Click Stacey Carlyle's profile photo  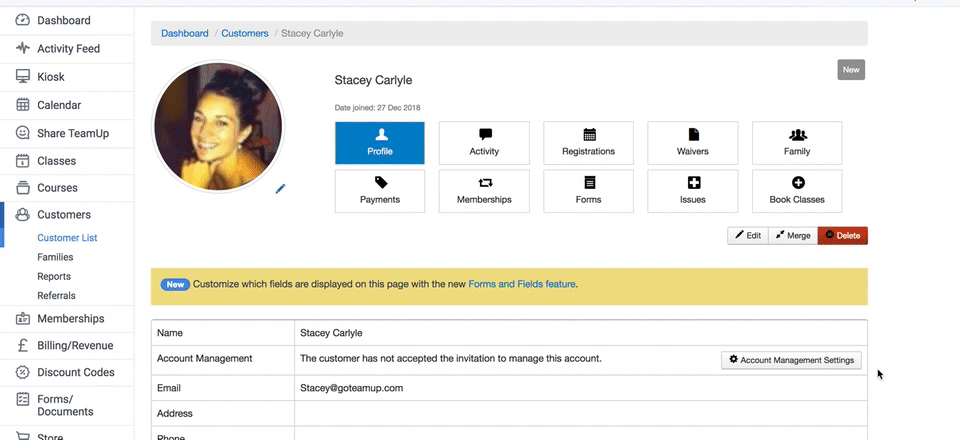(217, 129)
